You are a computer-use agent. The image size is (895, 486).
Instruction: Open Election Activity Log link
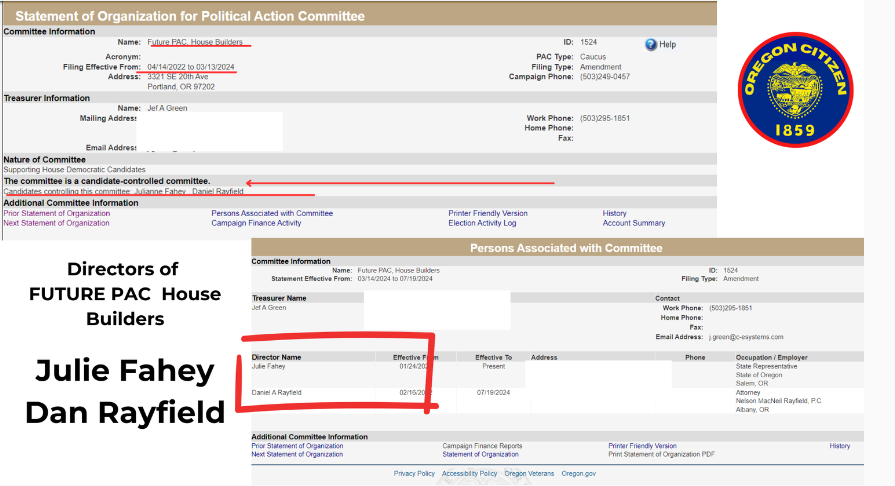[482, 223]
